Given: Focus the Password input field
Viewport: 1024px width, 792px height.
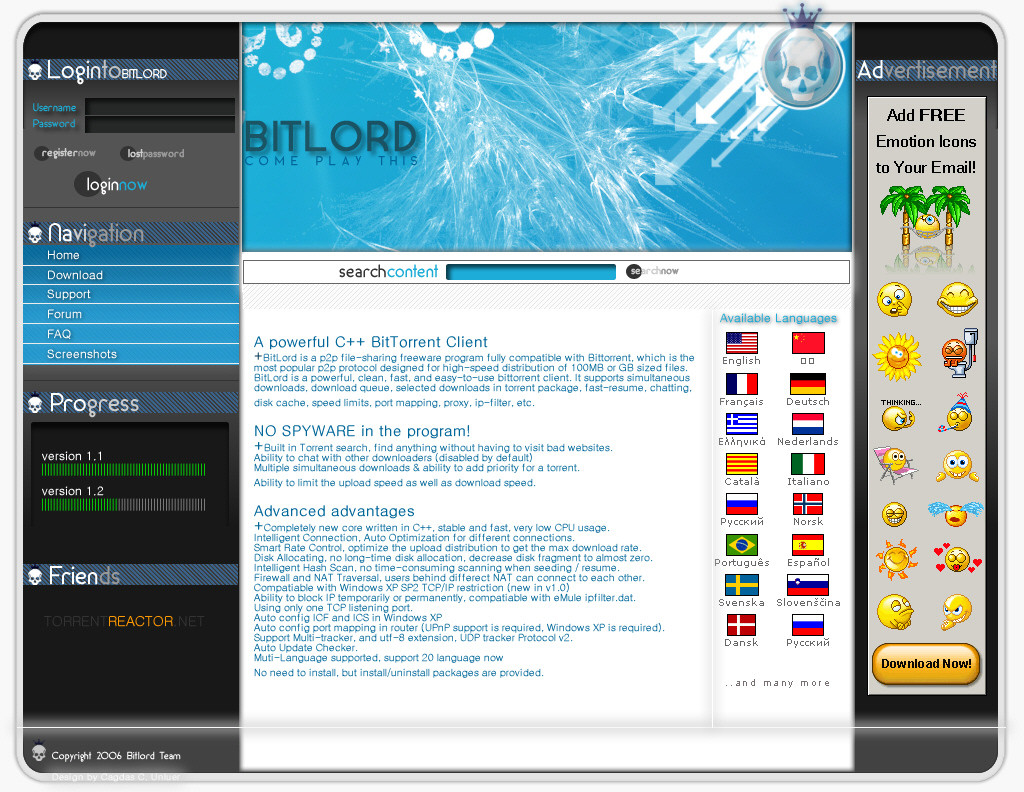Looking at the screenshot, I should pyautogui.click(x=160, y=124).
